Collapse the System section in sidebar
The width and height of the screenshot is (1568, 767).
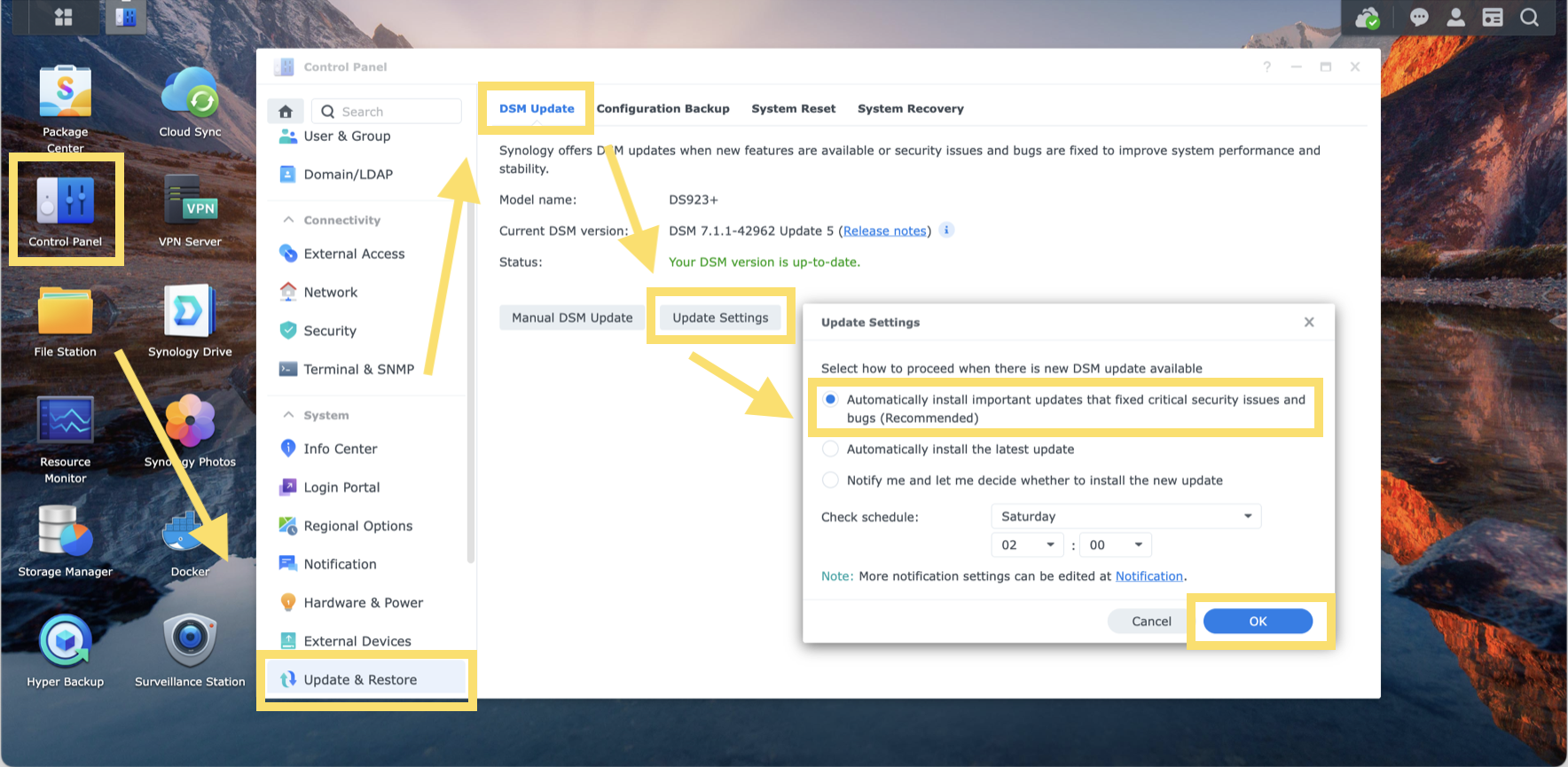point(288,415)
